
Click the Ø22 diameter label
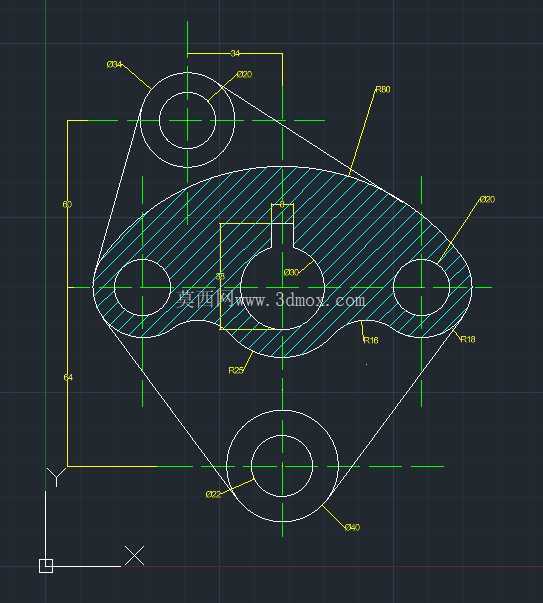(213, 495)
